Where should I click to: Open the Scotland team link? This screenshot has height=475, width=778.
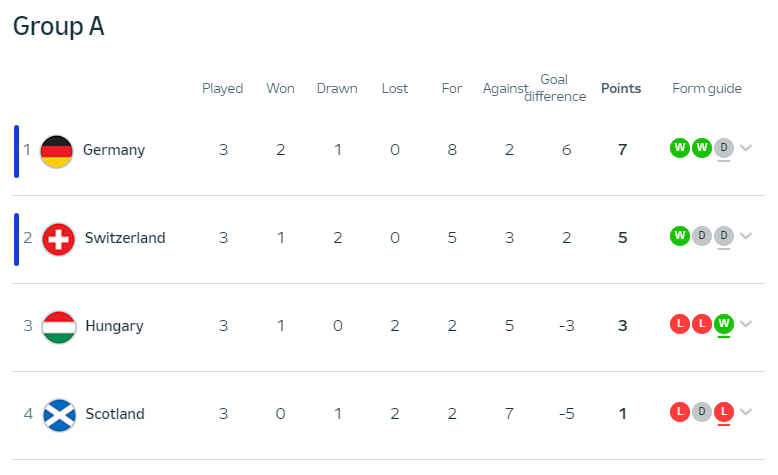(x=115, y=413)
